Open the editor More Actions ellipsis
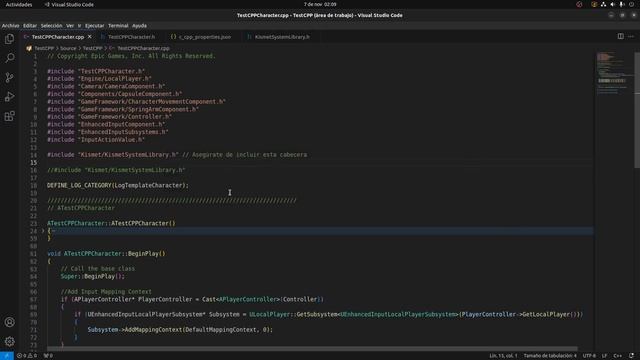This screenshot has height=360, width=640. tap(631, 37)
